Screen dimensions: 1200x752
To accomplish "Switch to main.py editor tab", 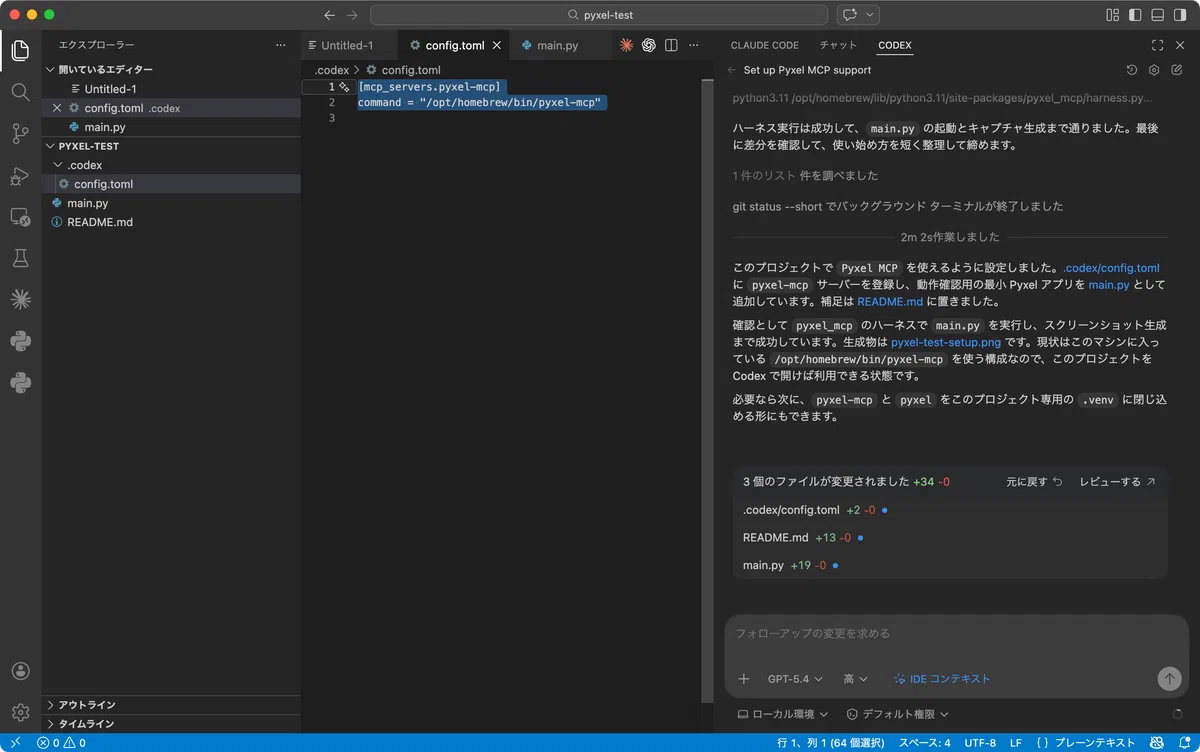I will pos(559,45).
